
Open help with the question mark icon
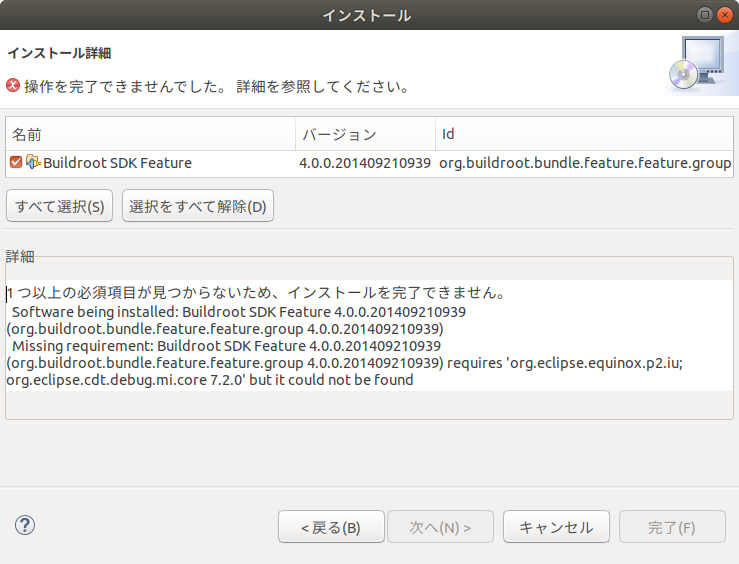coord(25,525)
